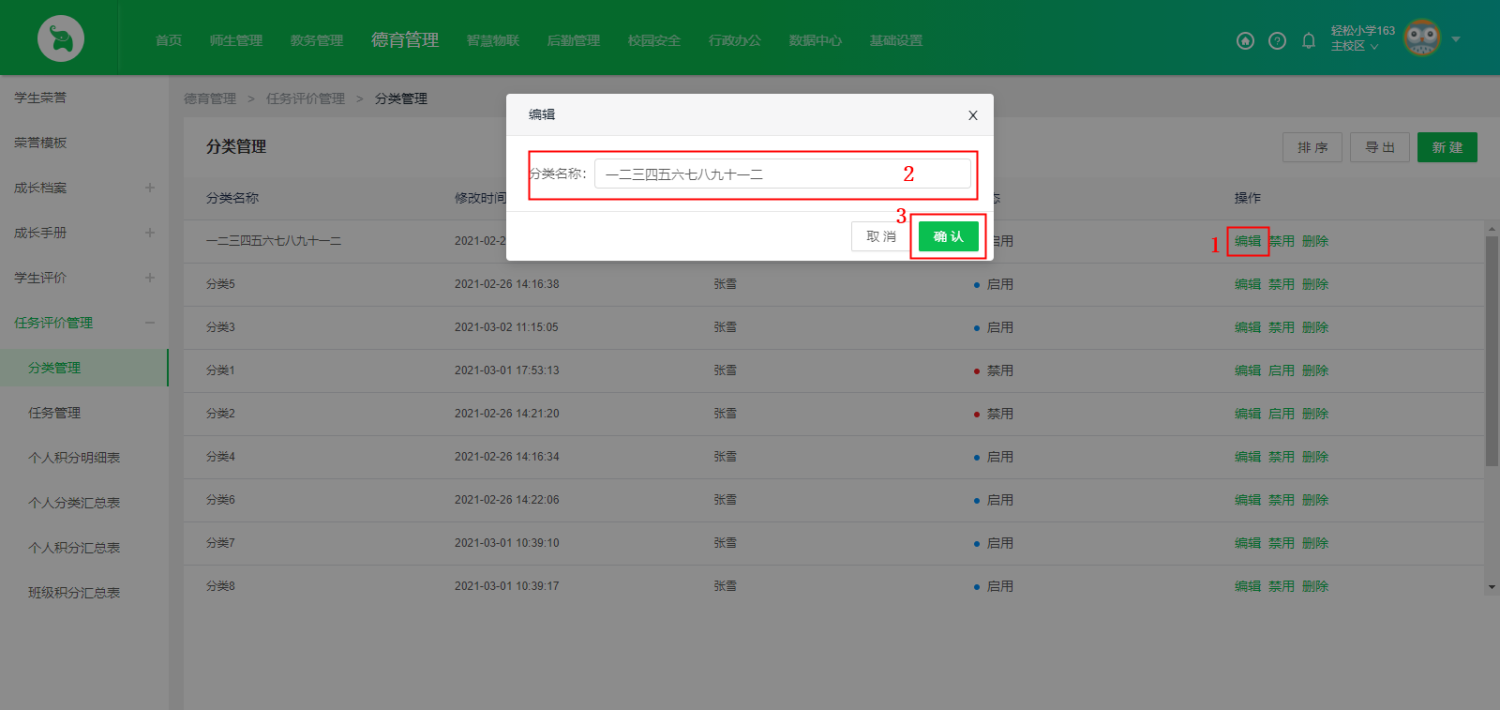Open 教务管理 top menu
This screenshot has width=1500, height=710.
point(316,41)
